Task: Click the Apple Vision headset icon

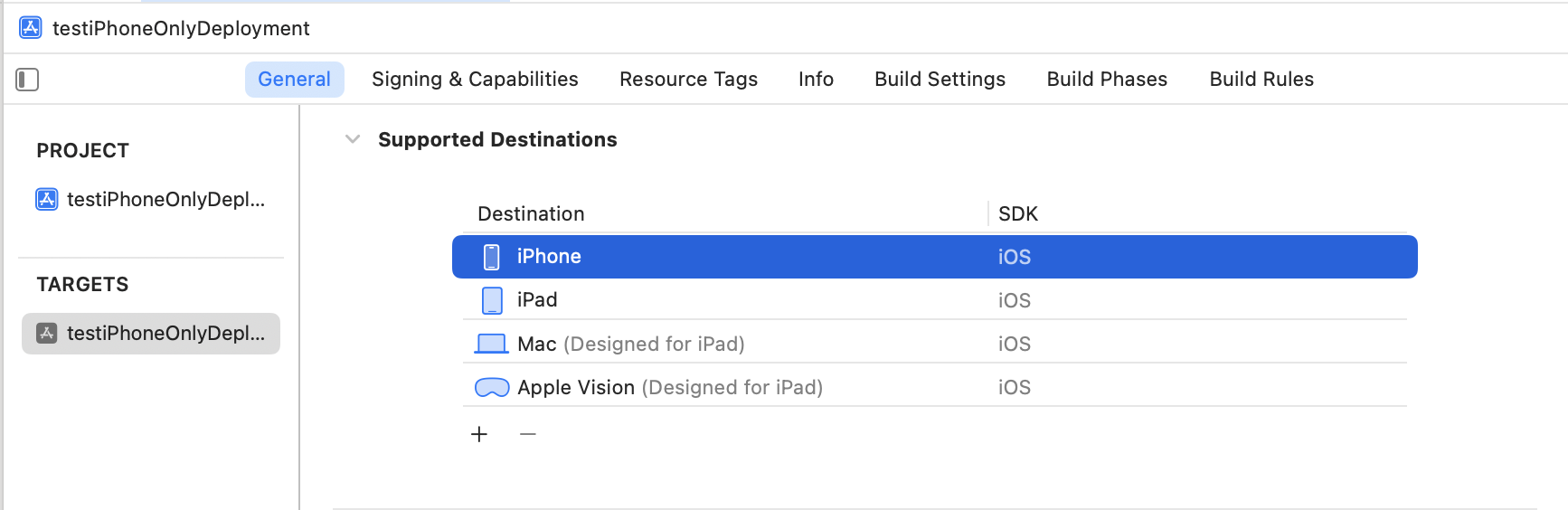Action: coord(492,387)
